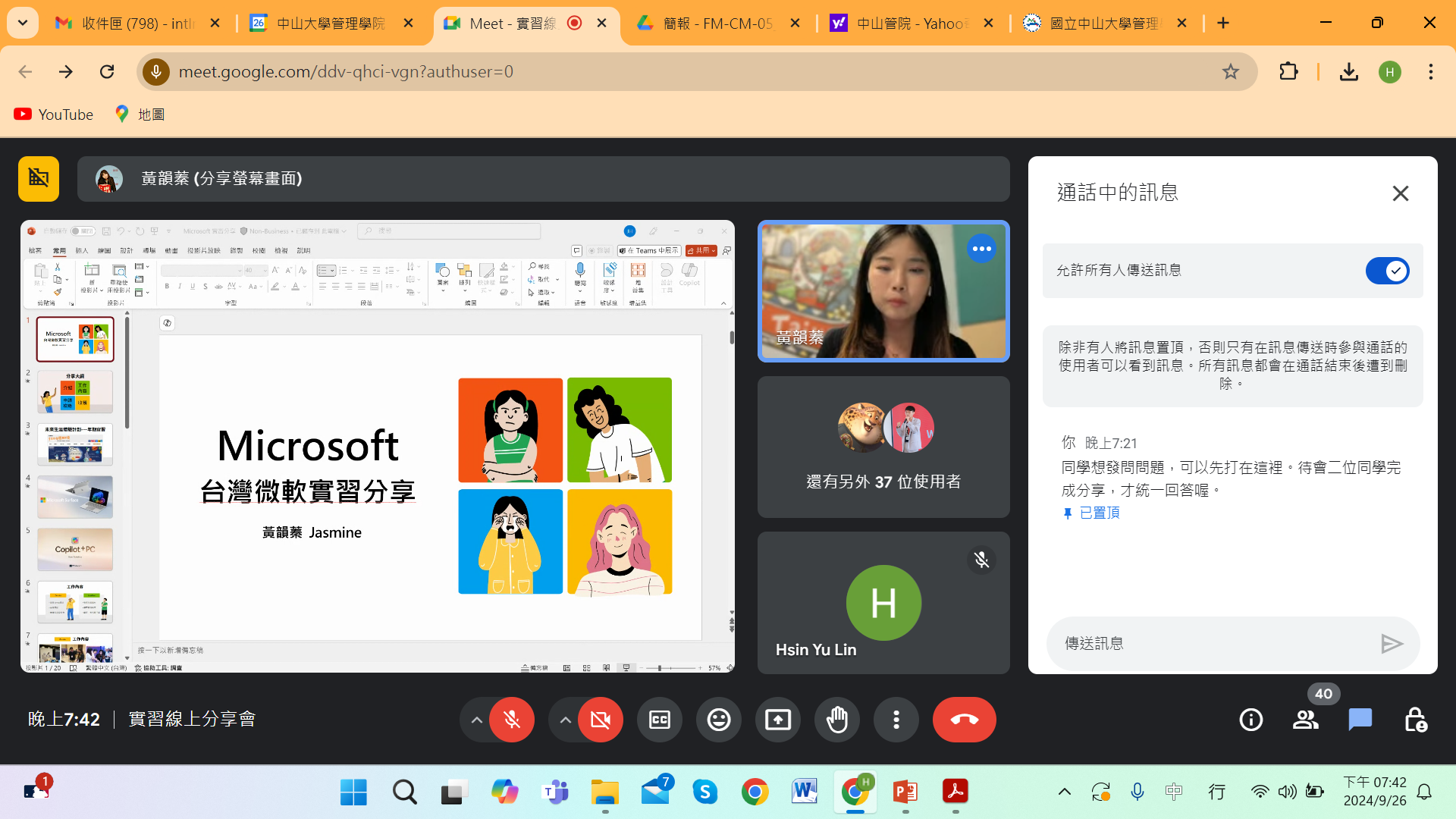Open Chrome three-dot menu

coord(1431,71)
